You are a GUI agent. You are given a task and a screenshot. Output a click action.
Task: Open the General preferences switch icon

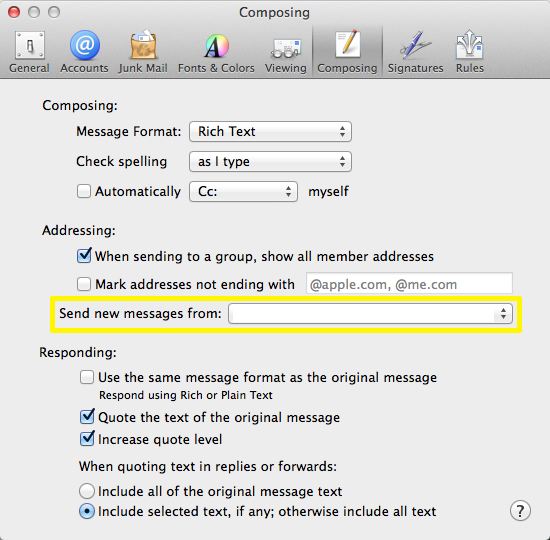(x=29, y=45)
